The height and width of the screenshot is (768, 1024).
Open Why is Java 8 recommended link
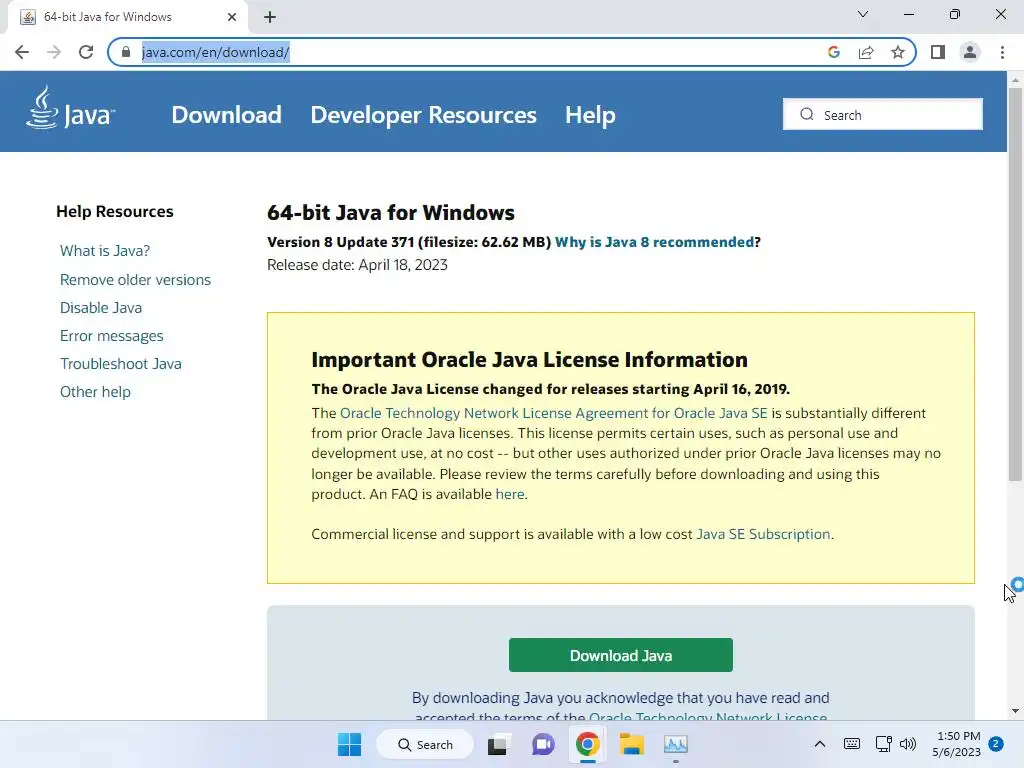pos(654,242)
